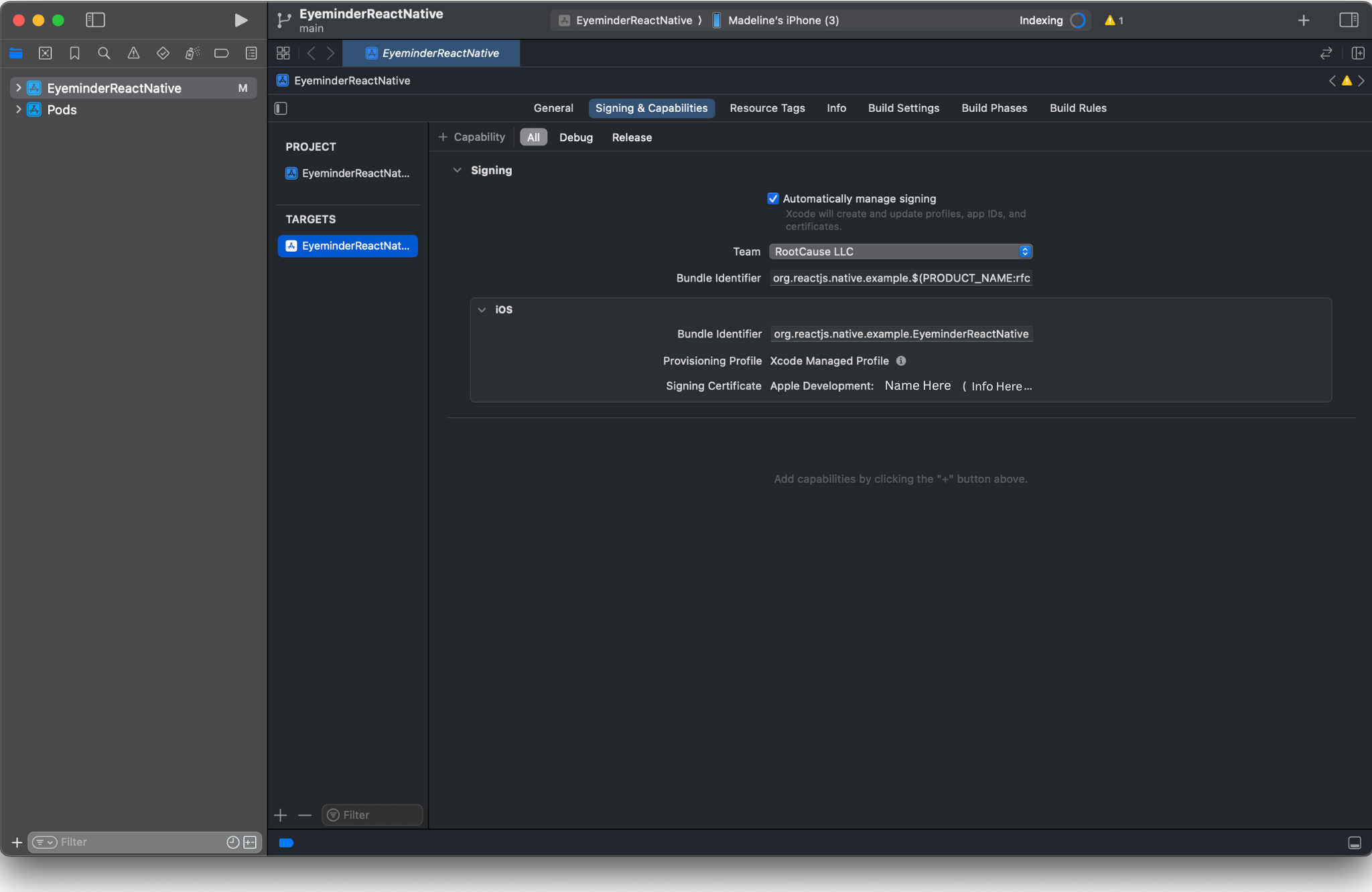
Task: Add an editor pane on the right
Action: coord(1358,53)
